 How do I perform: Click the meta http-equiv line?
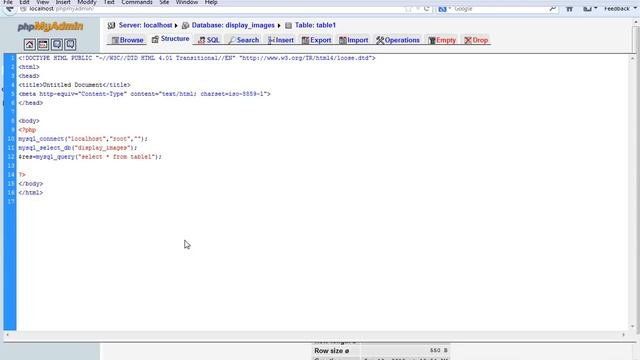pos(144,94)
